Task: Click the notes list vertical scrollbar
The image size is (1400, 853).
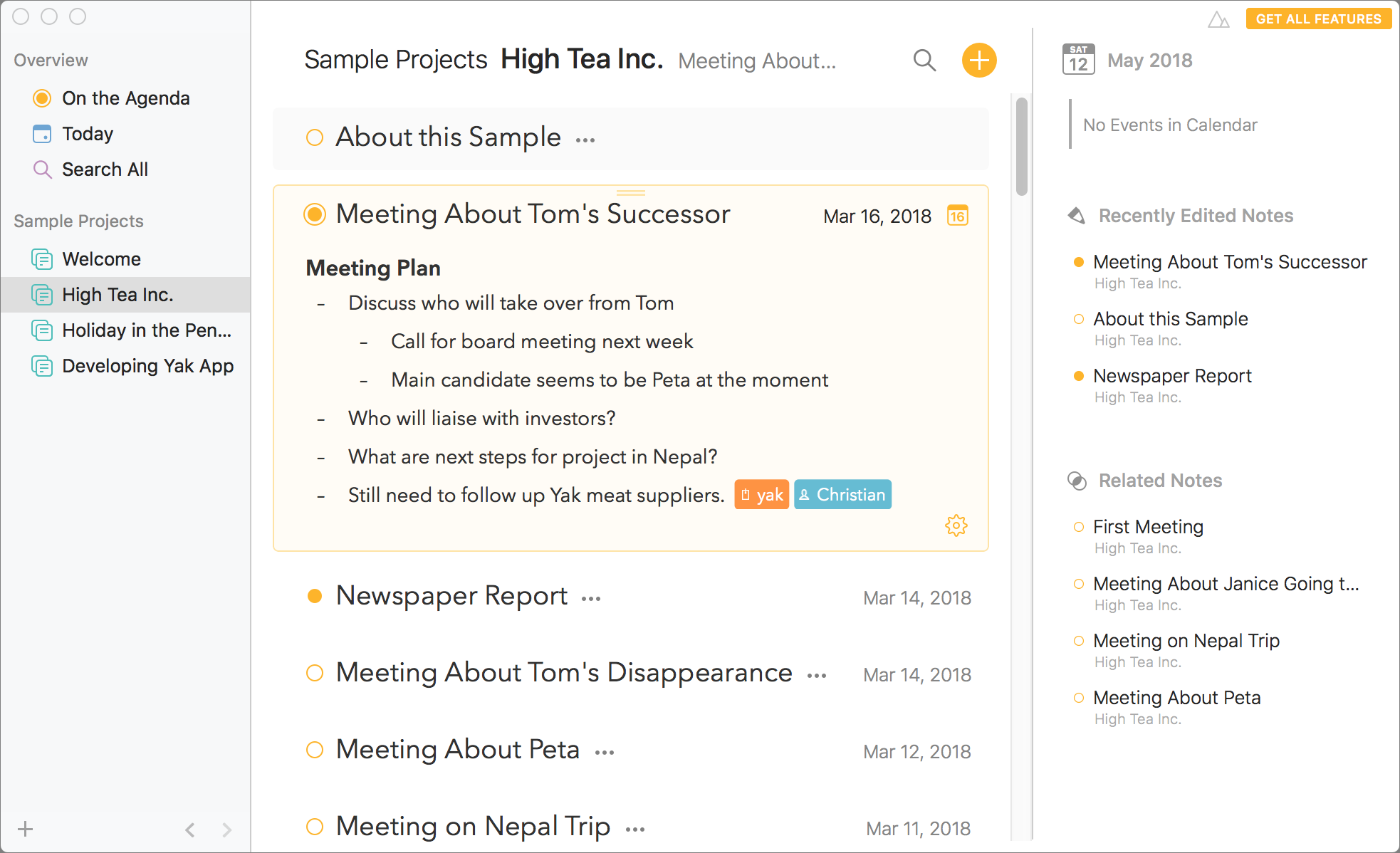Action: (x=1022, y=147)
